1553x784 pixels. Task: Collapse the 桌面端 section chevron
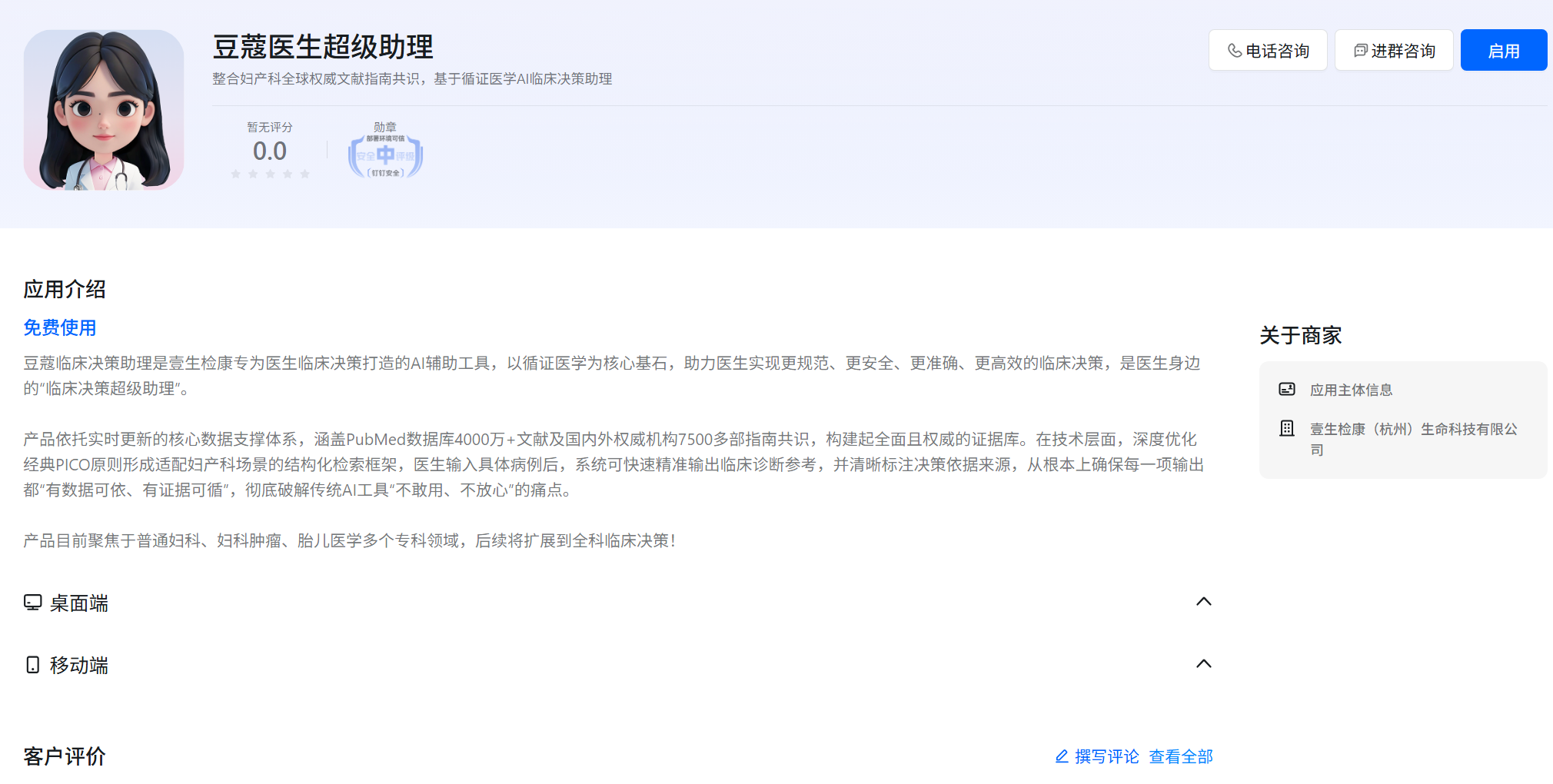[x=1204, y=603]
